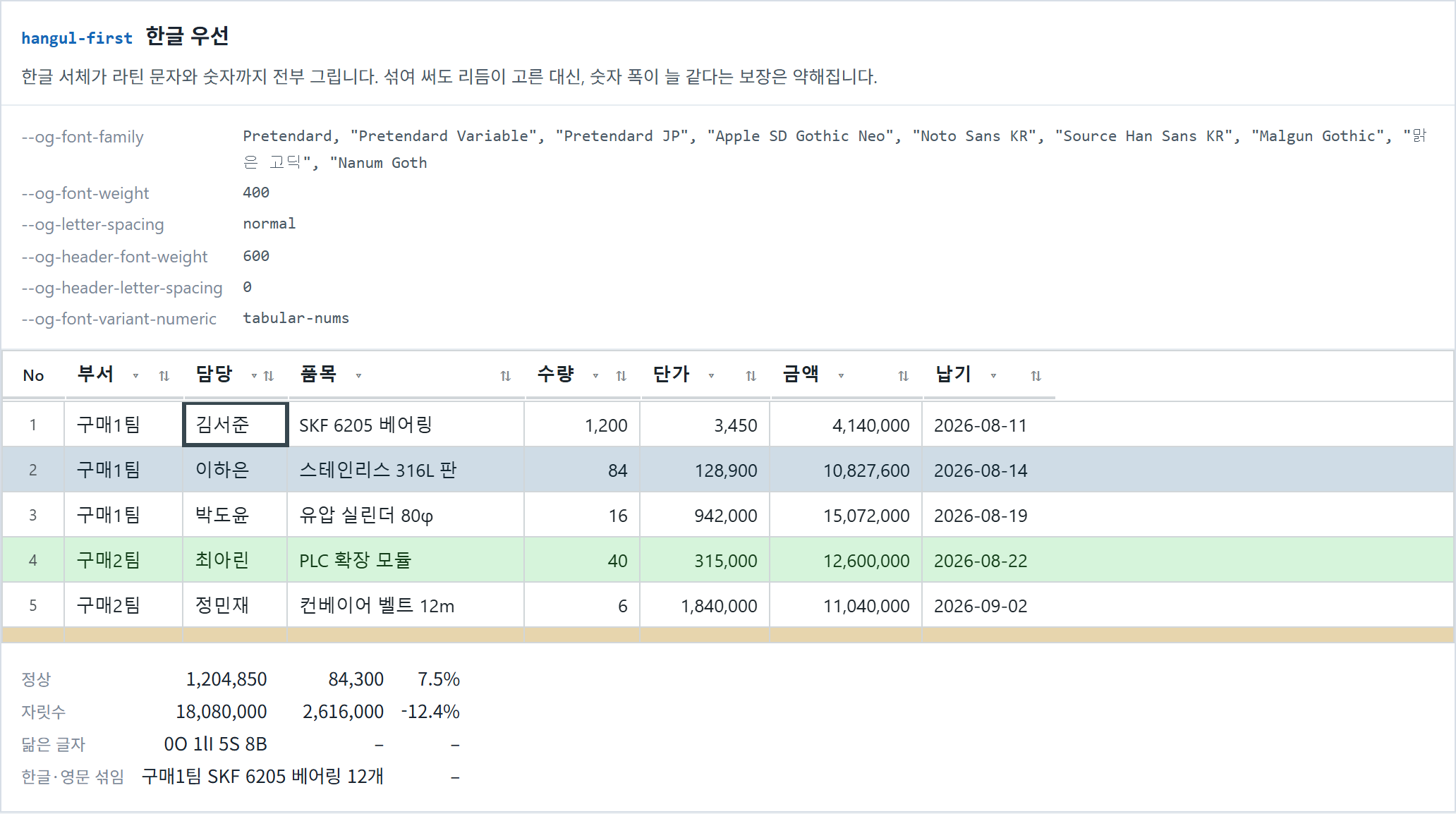Open the hangul-first preset link
This screenshot has height=814, width=1456.
click(77, 38)
